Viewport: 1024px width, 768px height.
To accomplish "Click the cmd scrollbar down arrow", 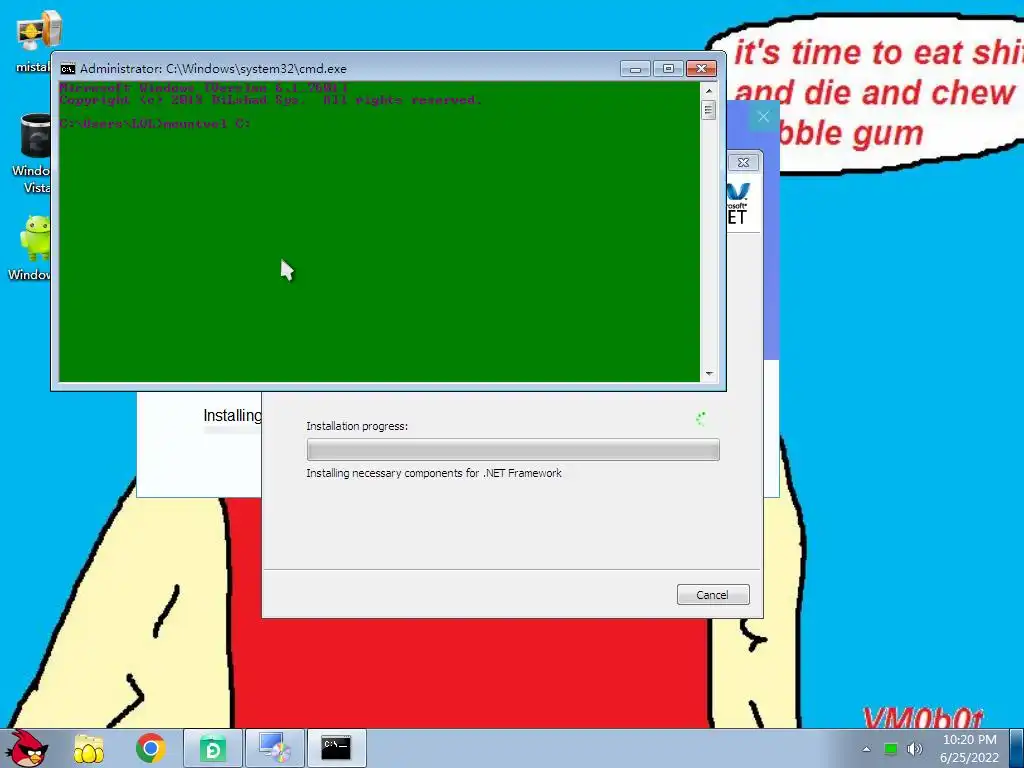I will pyautogui.click(x=709, y=374).
